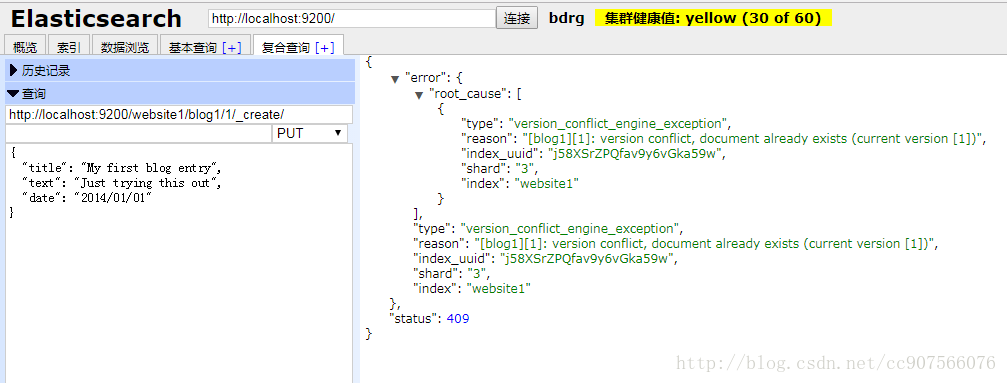This screenshot has width=1007, height=383.
Task: Collapse the "error" JSON node
Action: pyautogui.click(x=396, y=79)
